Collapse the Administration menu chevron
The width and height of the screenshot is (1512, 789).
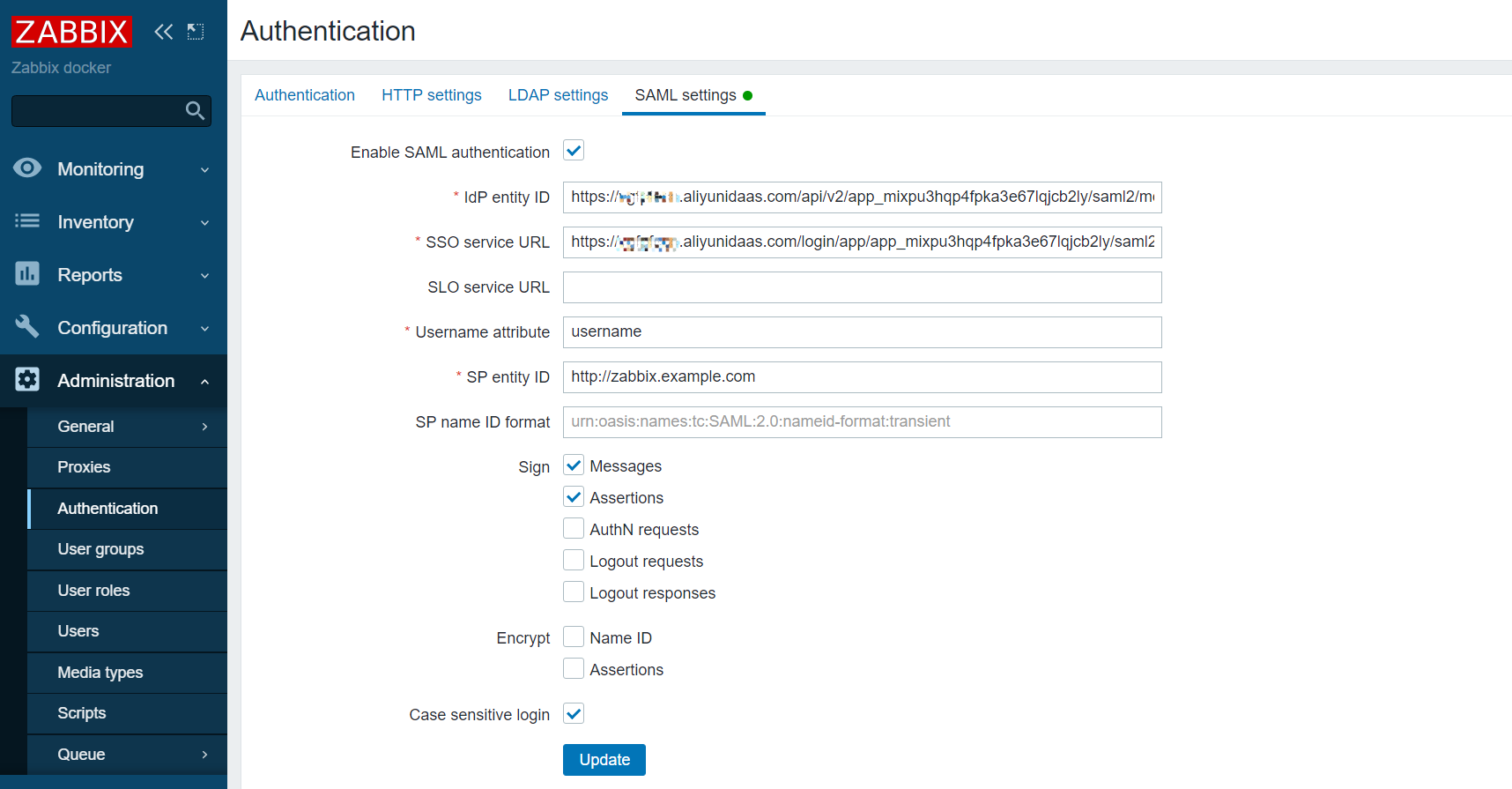pyautogui.click(x=204, y=381)
